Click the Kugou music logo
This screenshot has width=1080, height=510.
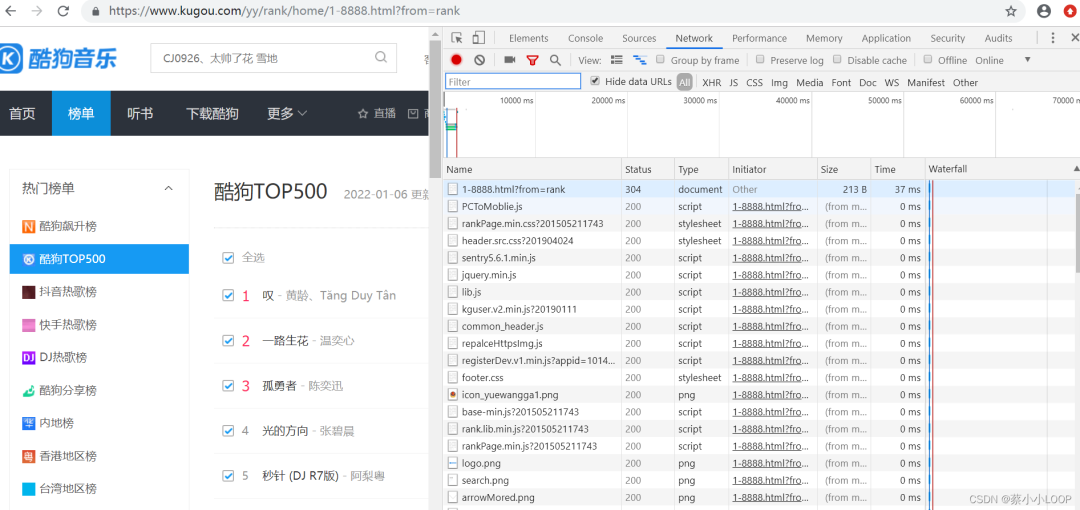point(58,59)
